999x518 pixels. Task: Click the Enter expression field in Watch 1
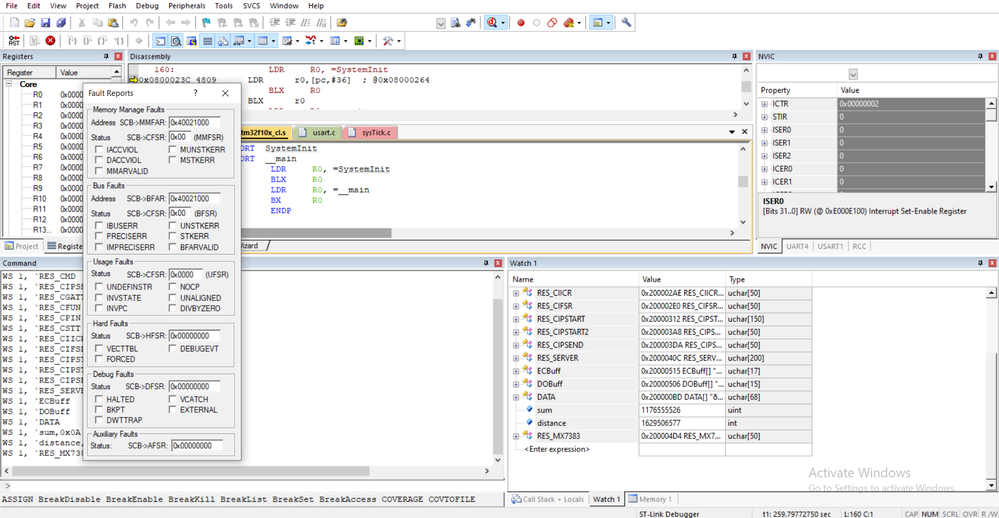(x=557, y=448)
